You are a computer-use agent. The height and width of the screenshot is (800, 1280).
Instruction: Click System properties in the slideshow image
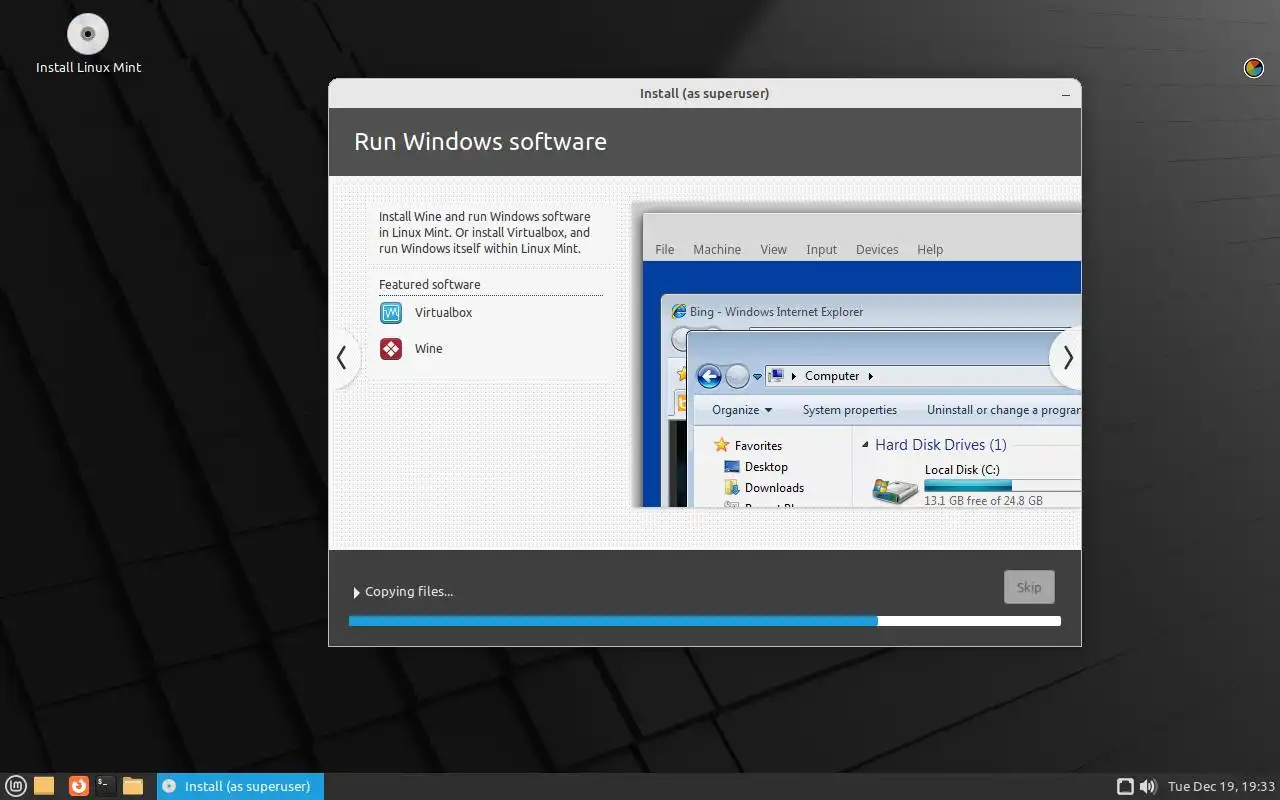pyautogui.click(x=850, y=410)
